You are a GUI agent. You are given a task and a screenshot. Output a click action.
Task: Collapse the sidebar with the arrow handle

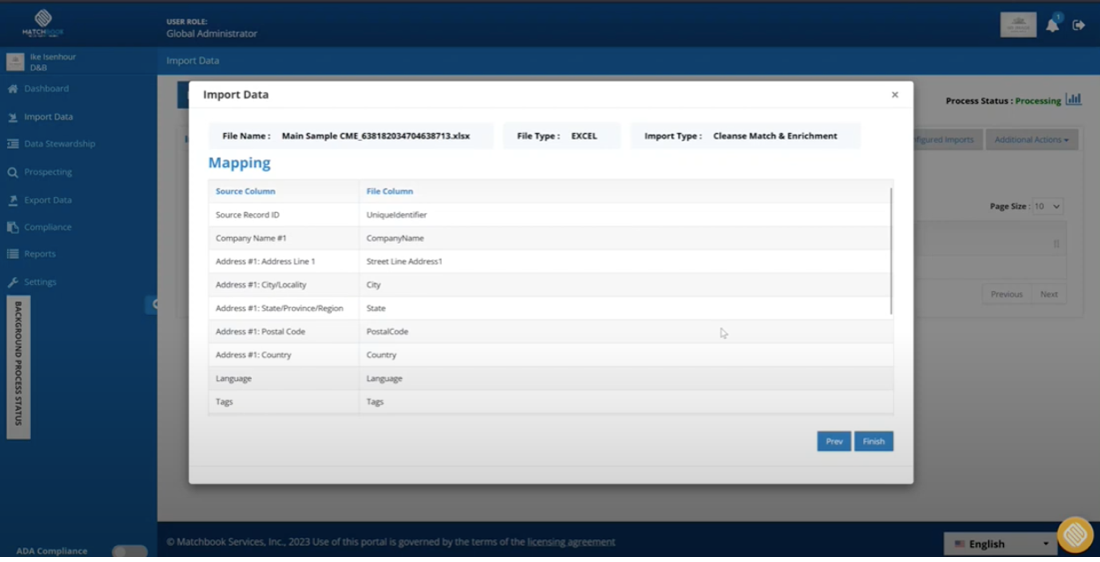click(x=152, y=305)
